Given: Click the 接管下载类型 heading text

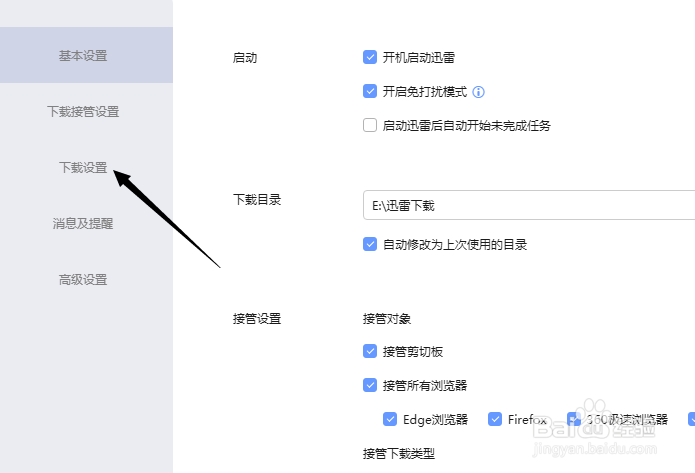Looking at the screenshot, I should [399, 453].
